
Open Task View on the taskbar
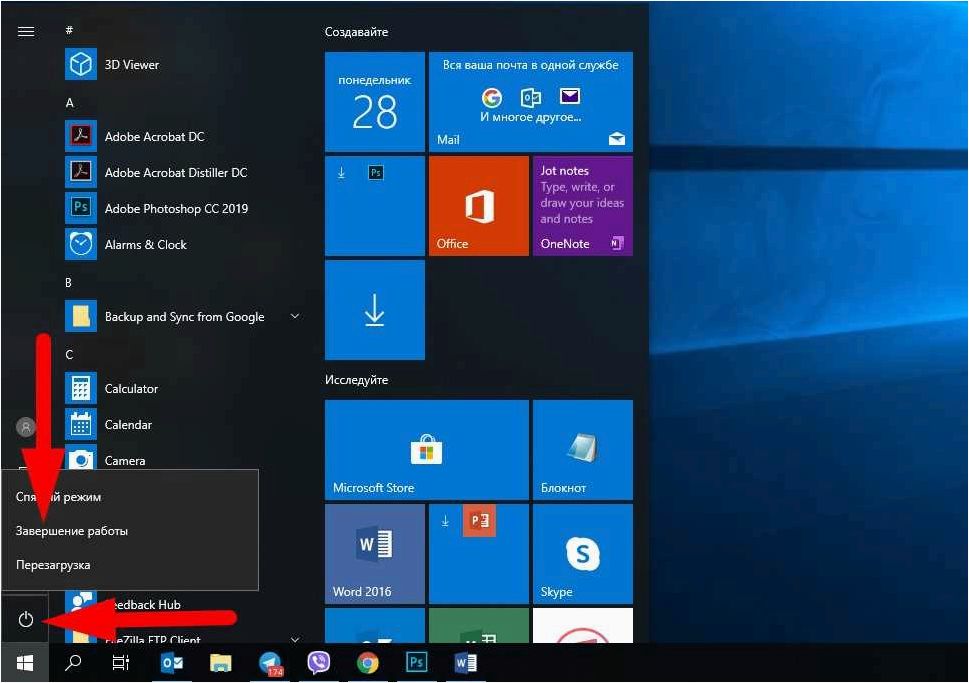pos(121,663)
